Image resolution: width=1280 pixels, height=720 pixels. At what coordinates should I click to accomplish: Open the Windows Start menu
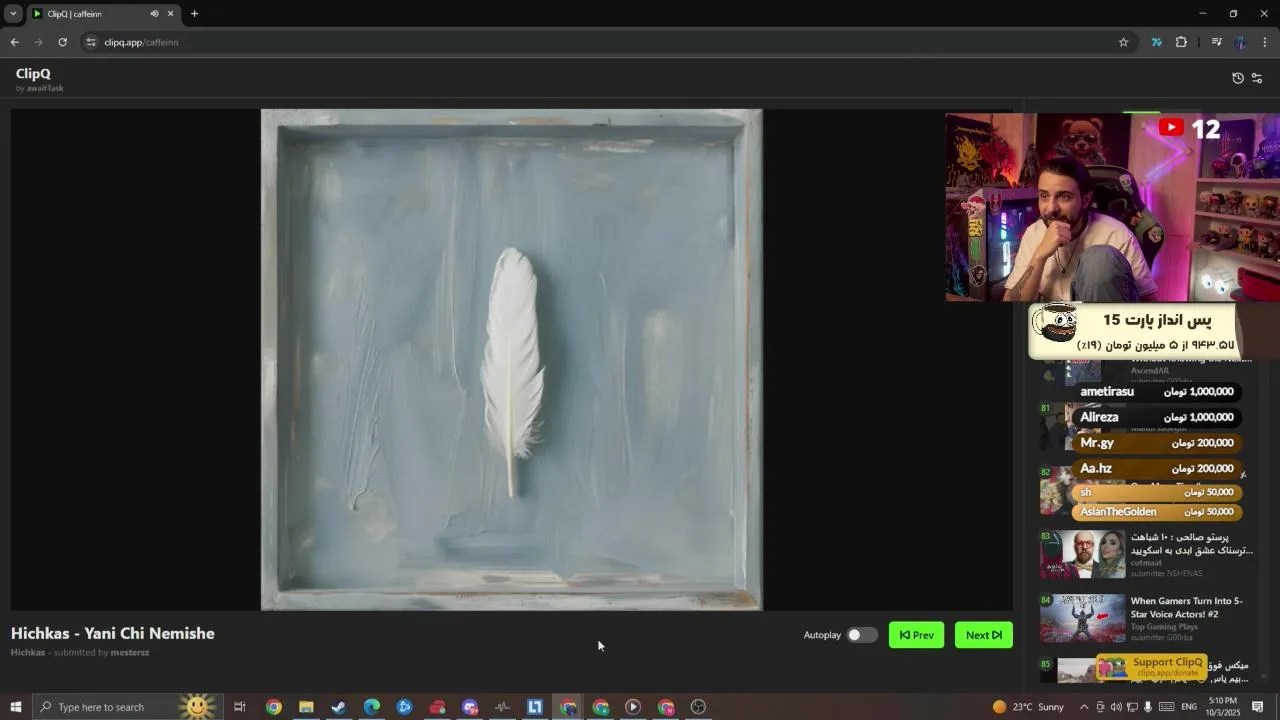pos(16,707)
